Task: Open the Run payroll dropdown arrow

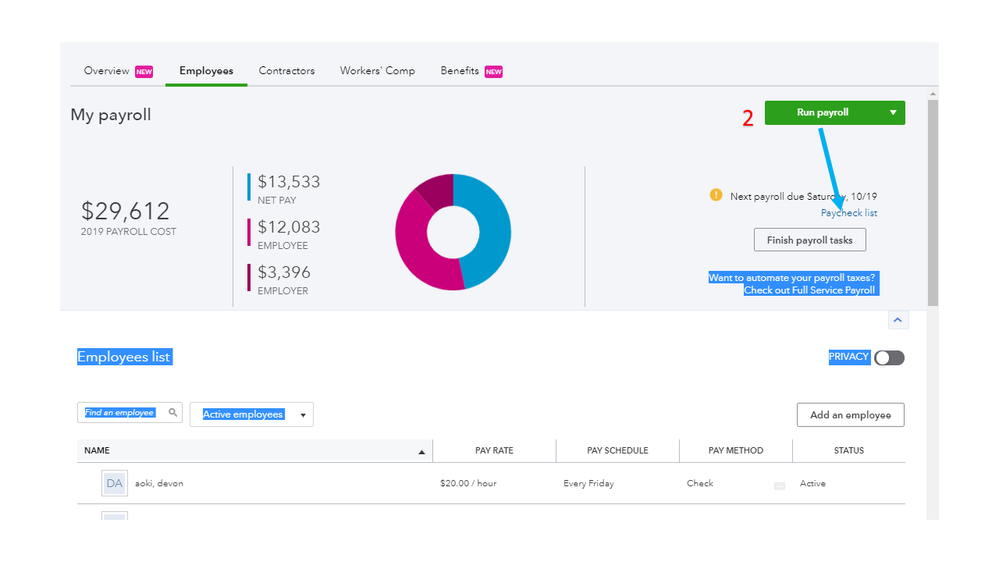Action: pos(893,113)
